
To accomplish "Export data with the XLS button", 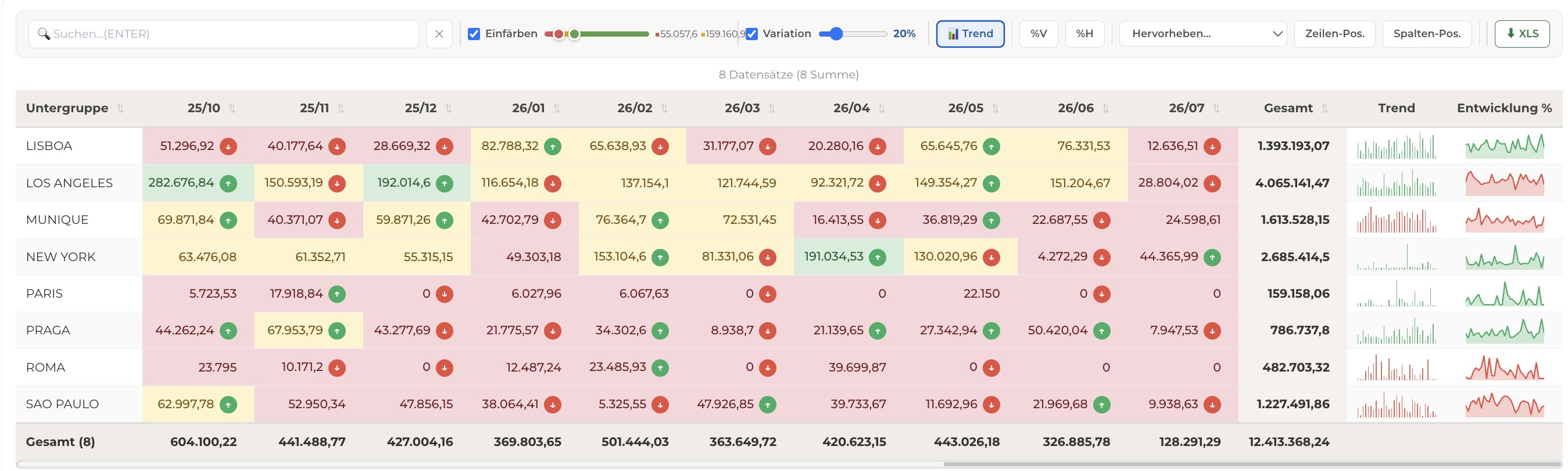I will click(1522, 34).
